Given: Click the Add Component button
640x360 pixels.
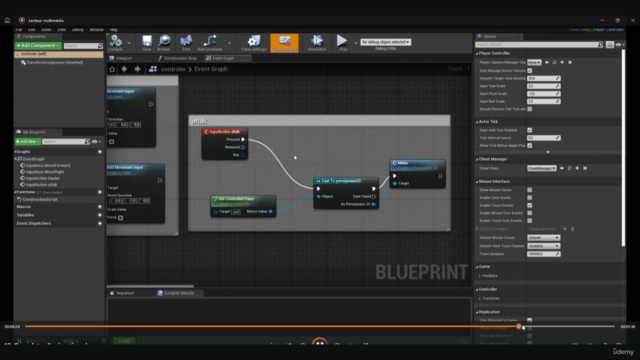Looking at the screenshot, I should pos(38,46).
